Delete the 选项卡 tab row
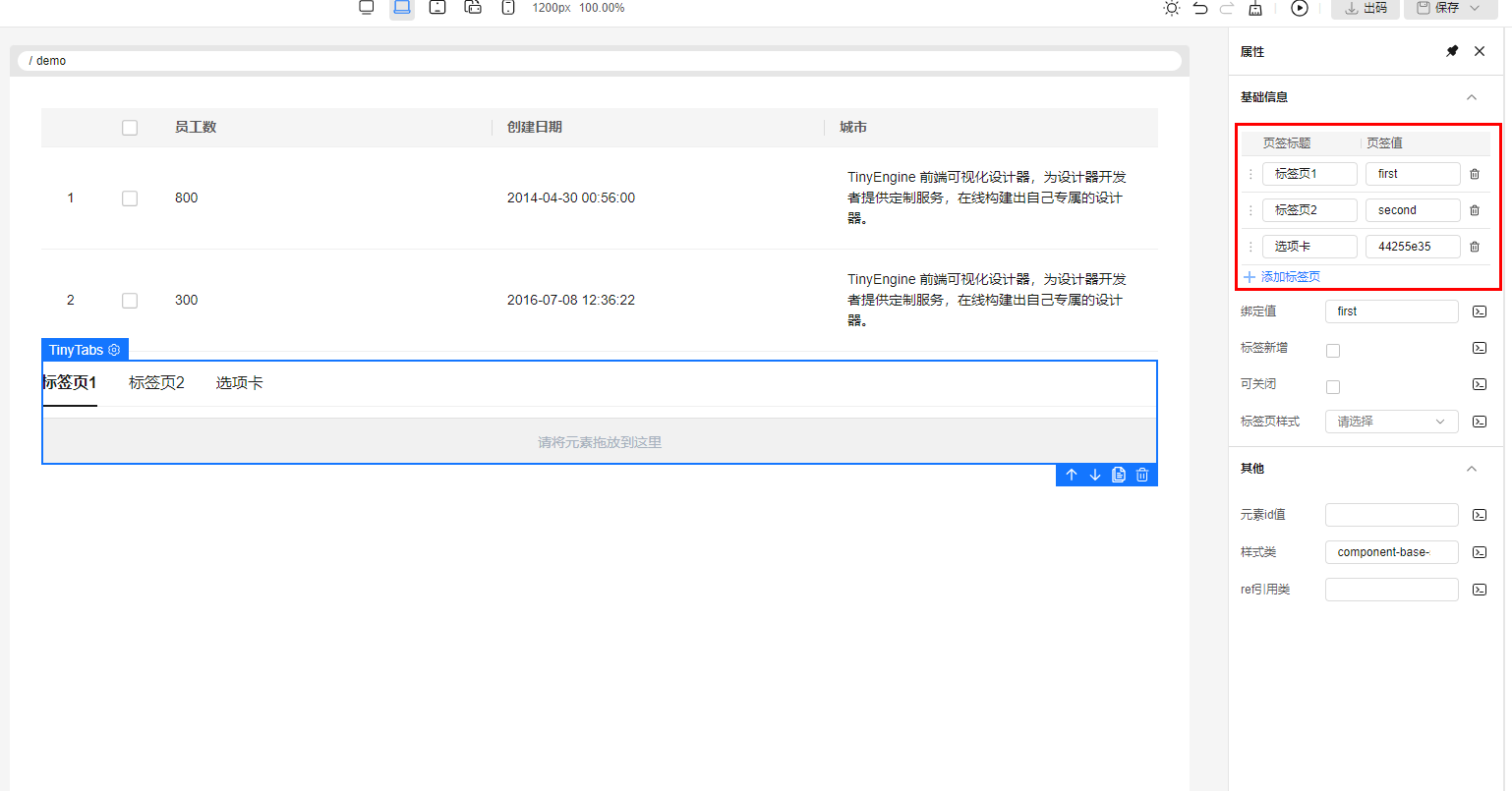The width and height of the screenshot is (1512, 791). pos(1475,247)
